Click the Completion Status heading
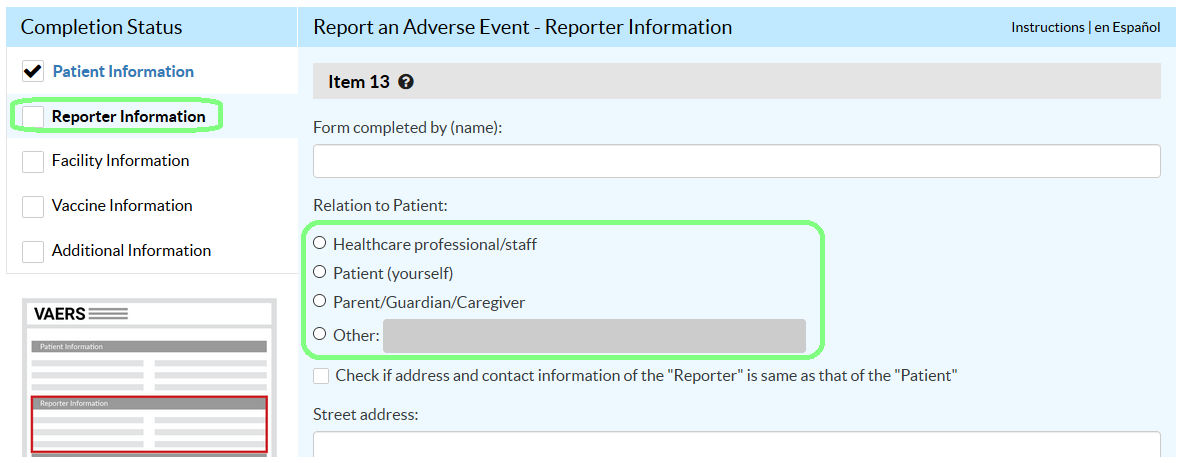The width and height of the screenshot is (1186, 463). 101,27
